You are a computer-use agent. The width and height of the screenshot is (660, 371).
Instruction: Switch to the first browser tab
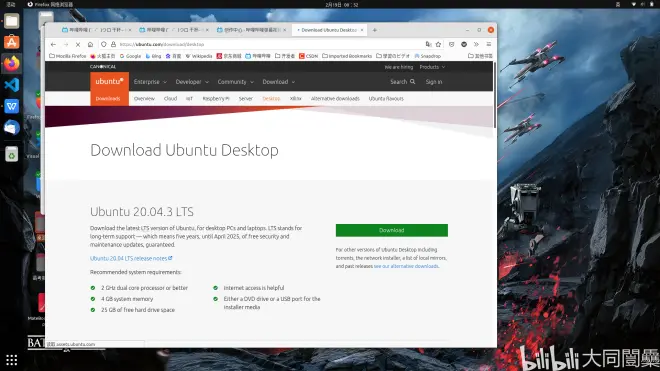click(x=96, y=30)
